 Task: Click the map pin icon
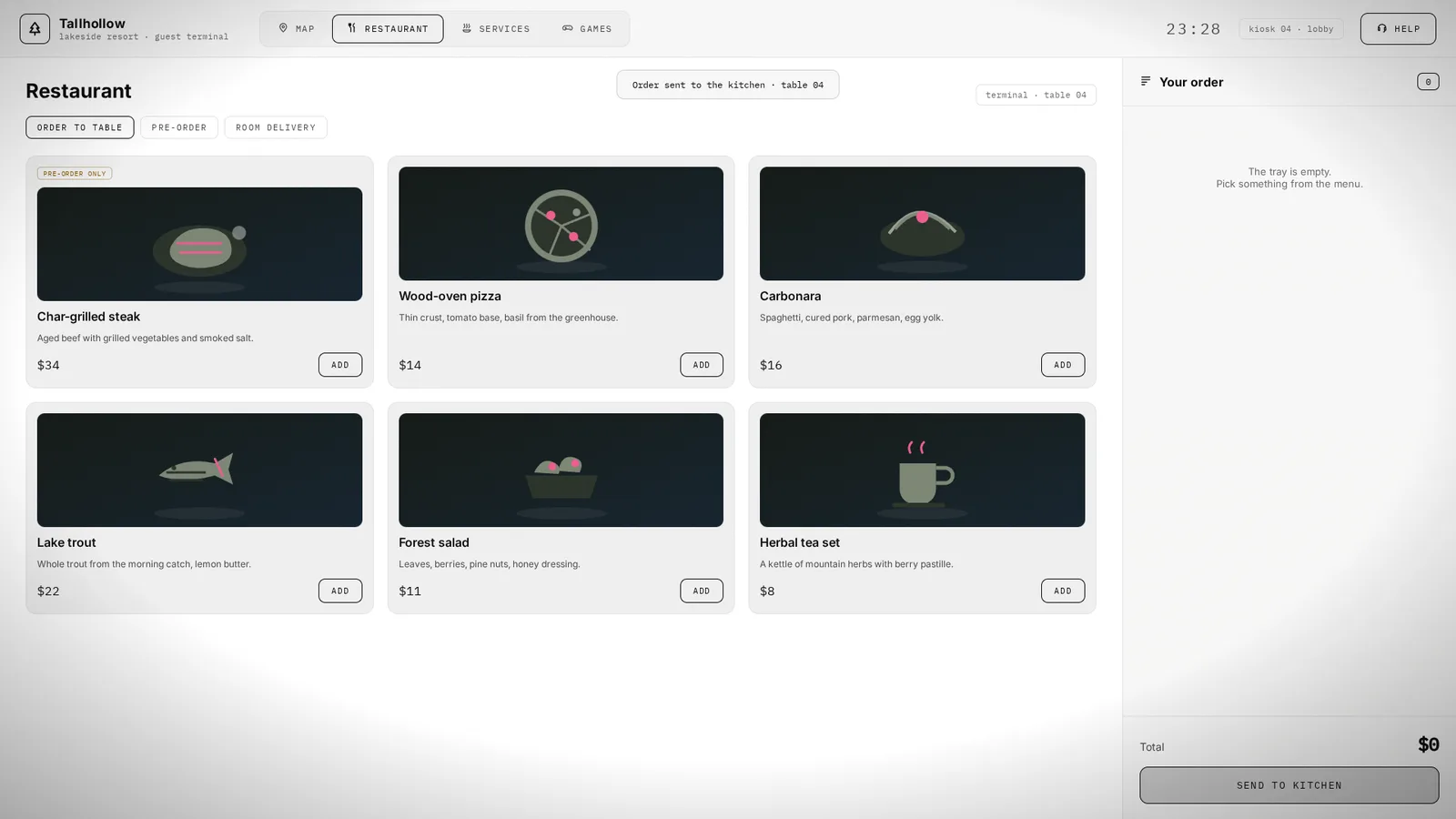[283, 28]
